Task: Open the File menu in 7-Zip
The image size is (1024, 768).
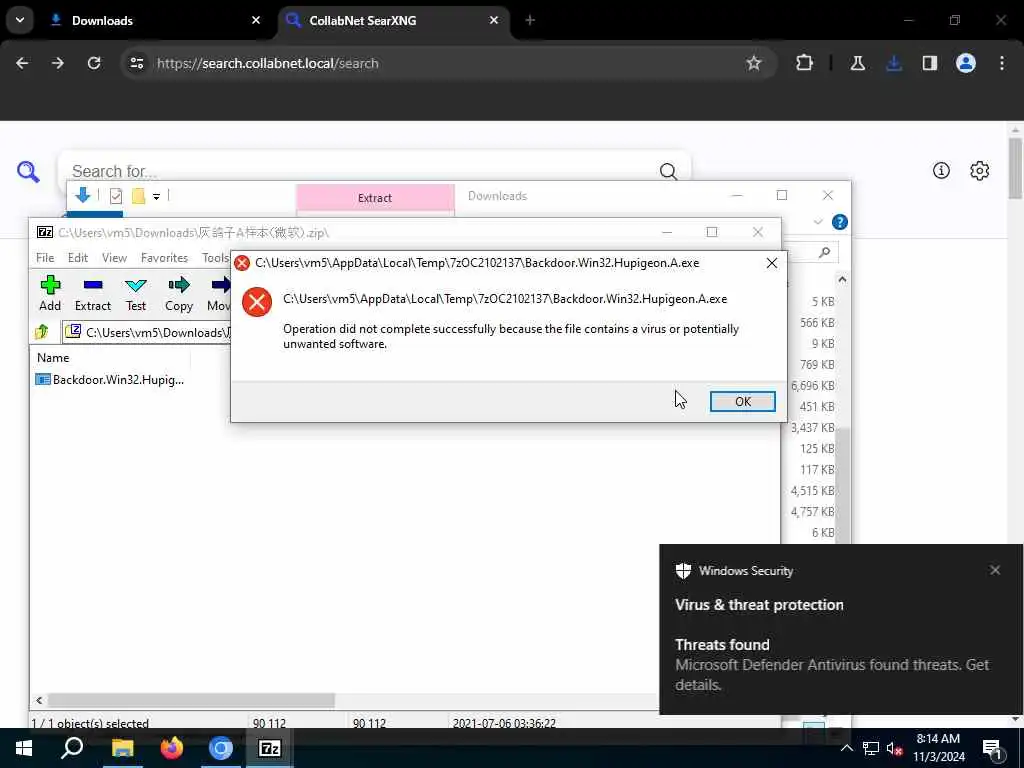Action: point(45,258)
